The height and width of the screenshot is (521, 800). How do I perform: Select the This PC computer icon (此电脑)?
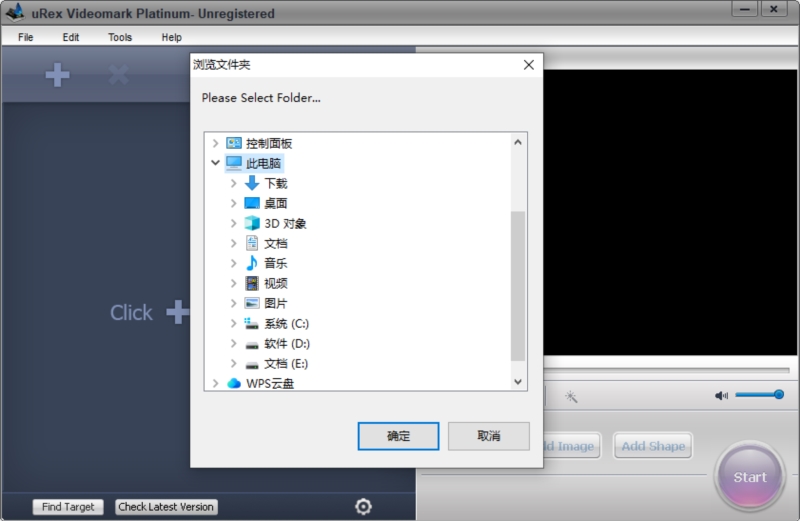tap(234, 163)
